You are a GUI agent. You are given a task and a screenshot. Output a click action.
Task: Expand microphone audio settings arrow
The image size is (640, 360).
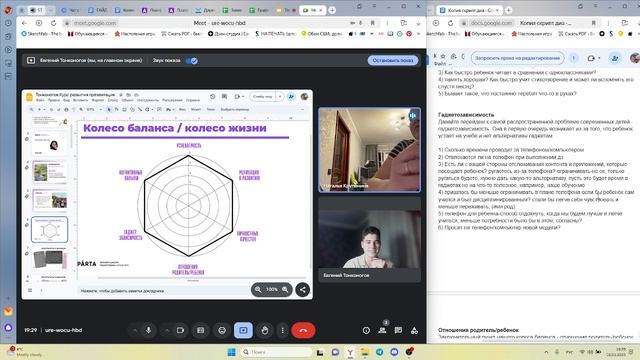pyautogui.click(x=135, y=330)
